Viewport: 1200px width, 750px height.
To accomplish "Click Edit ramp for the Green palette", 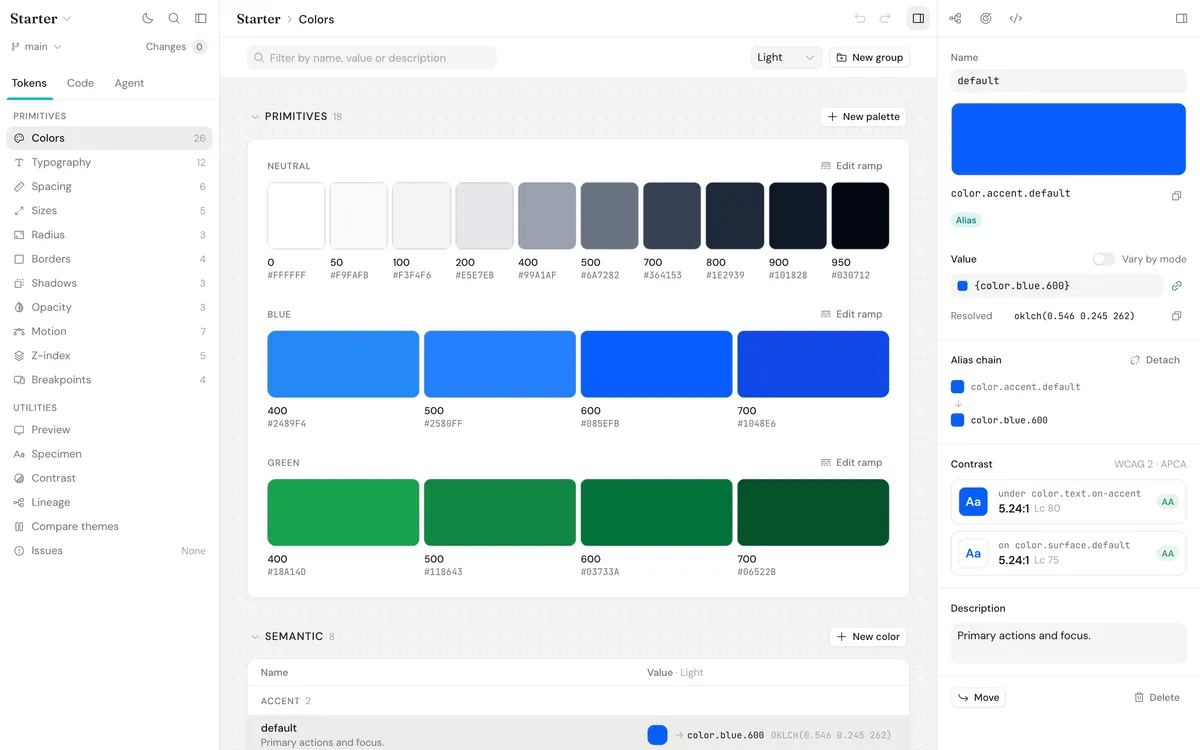I will click(x=851, y=463).
